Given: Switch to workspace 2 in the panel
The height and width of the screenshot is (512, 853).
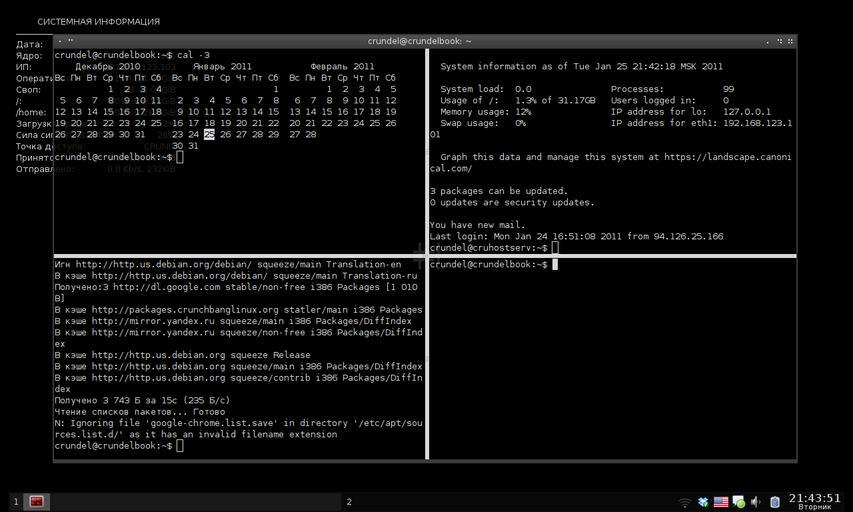Looking at the screenshot, I should (x=349, y=502).
